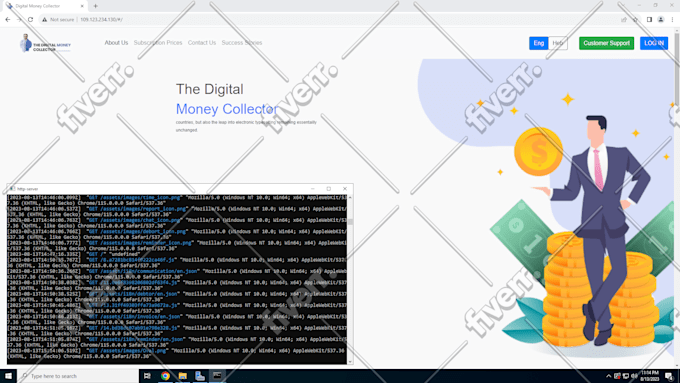Reload the page with refresh icon
Viewport: 680px width, 383px height.
click(30, 20)
